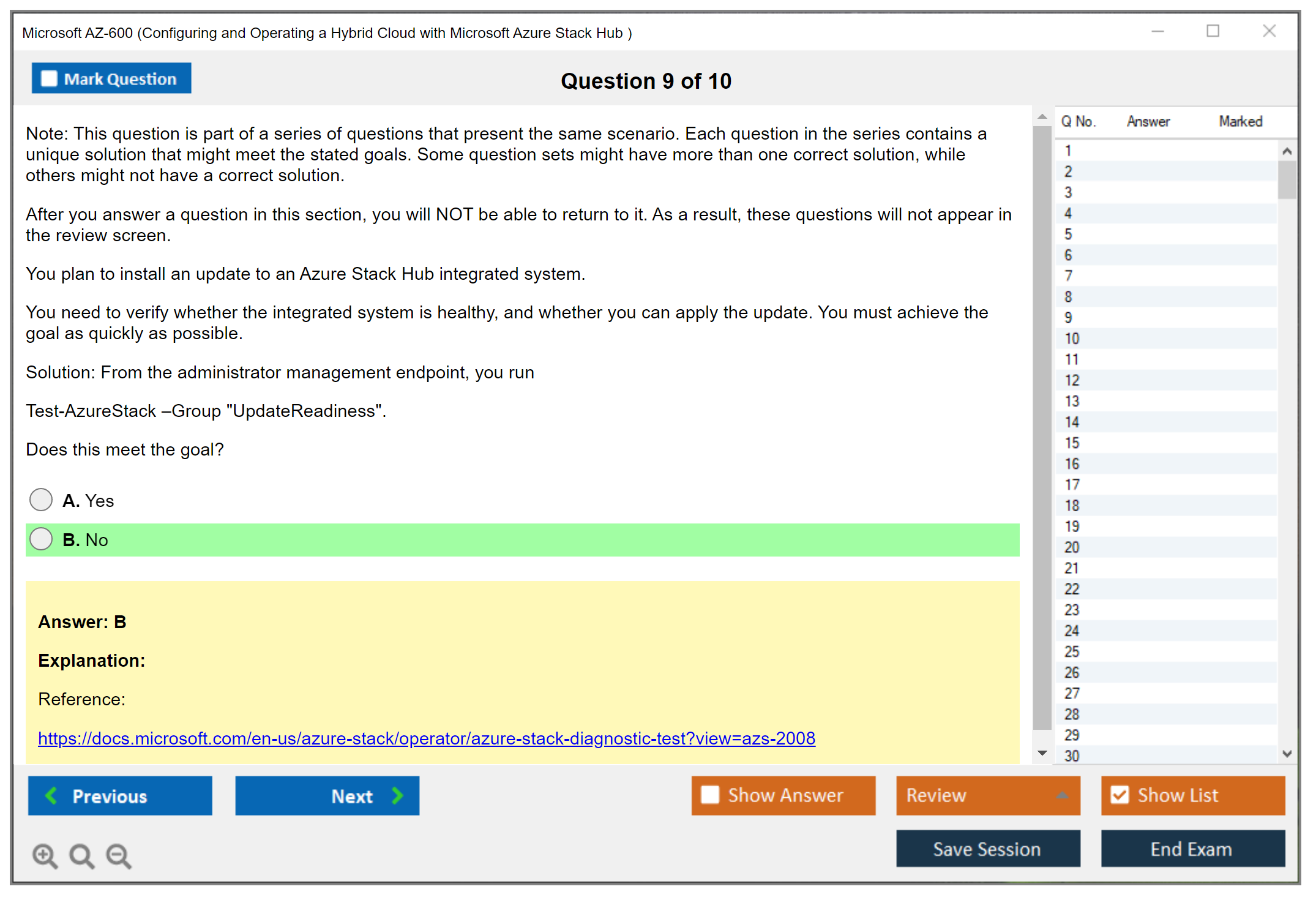Click the zoom in magnifier icon

click(x=45, y=855)
